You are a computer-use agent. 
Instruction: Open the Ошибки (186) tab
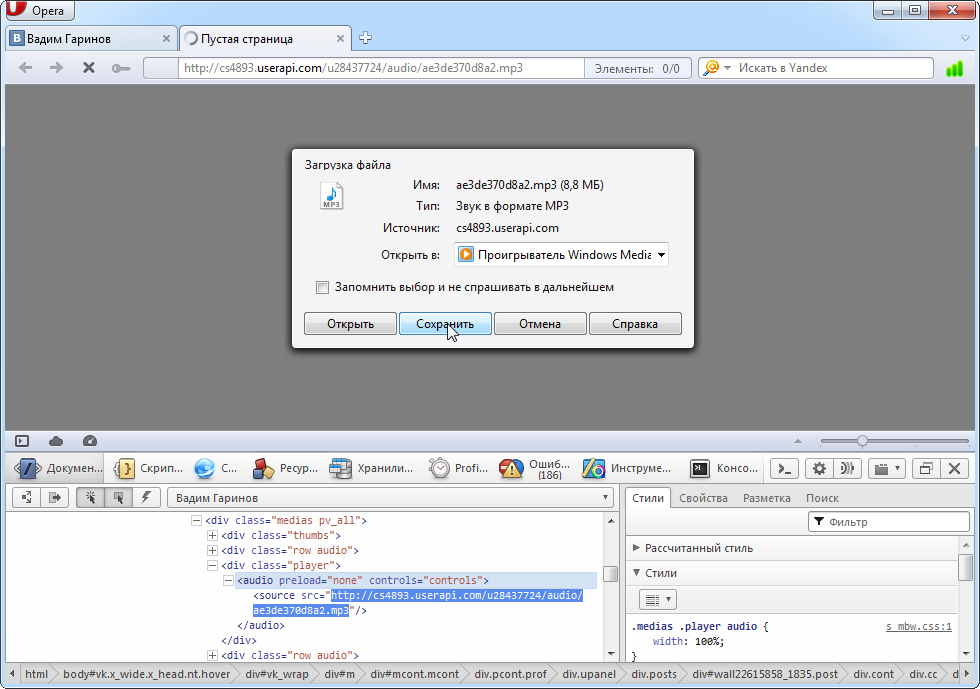click(535, 468)
